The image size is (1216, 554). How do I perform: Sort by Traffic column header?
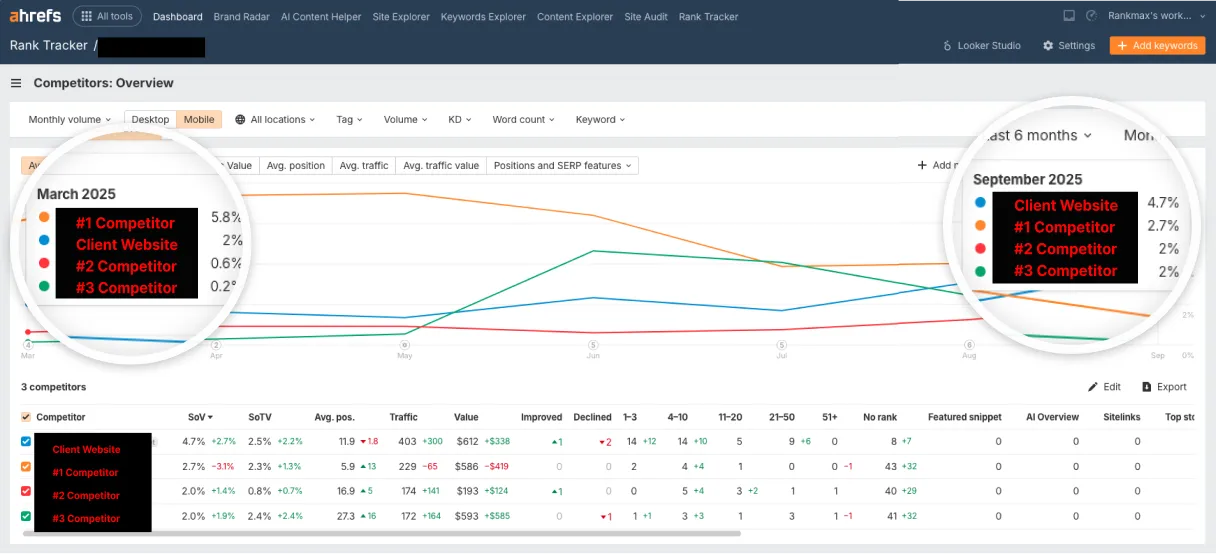(403, 417)
